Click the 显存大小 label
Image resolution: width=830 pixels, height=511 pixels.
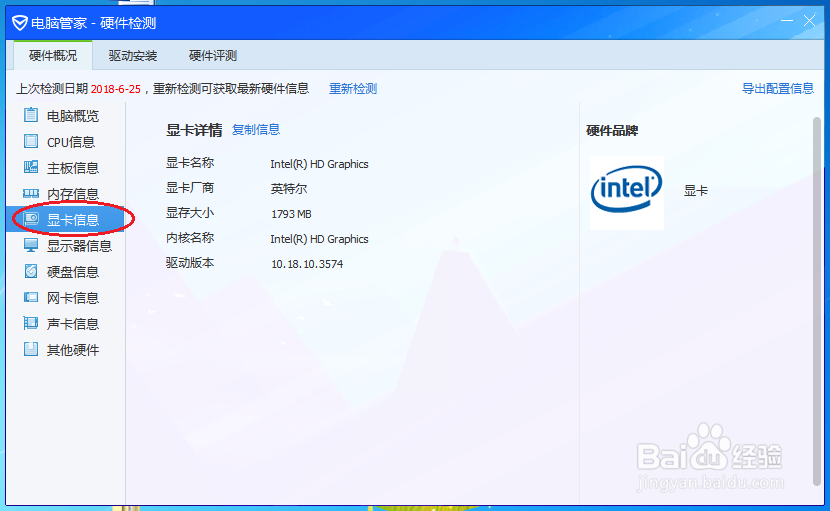(x=190, y=213)
